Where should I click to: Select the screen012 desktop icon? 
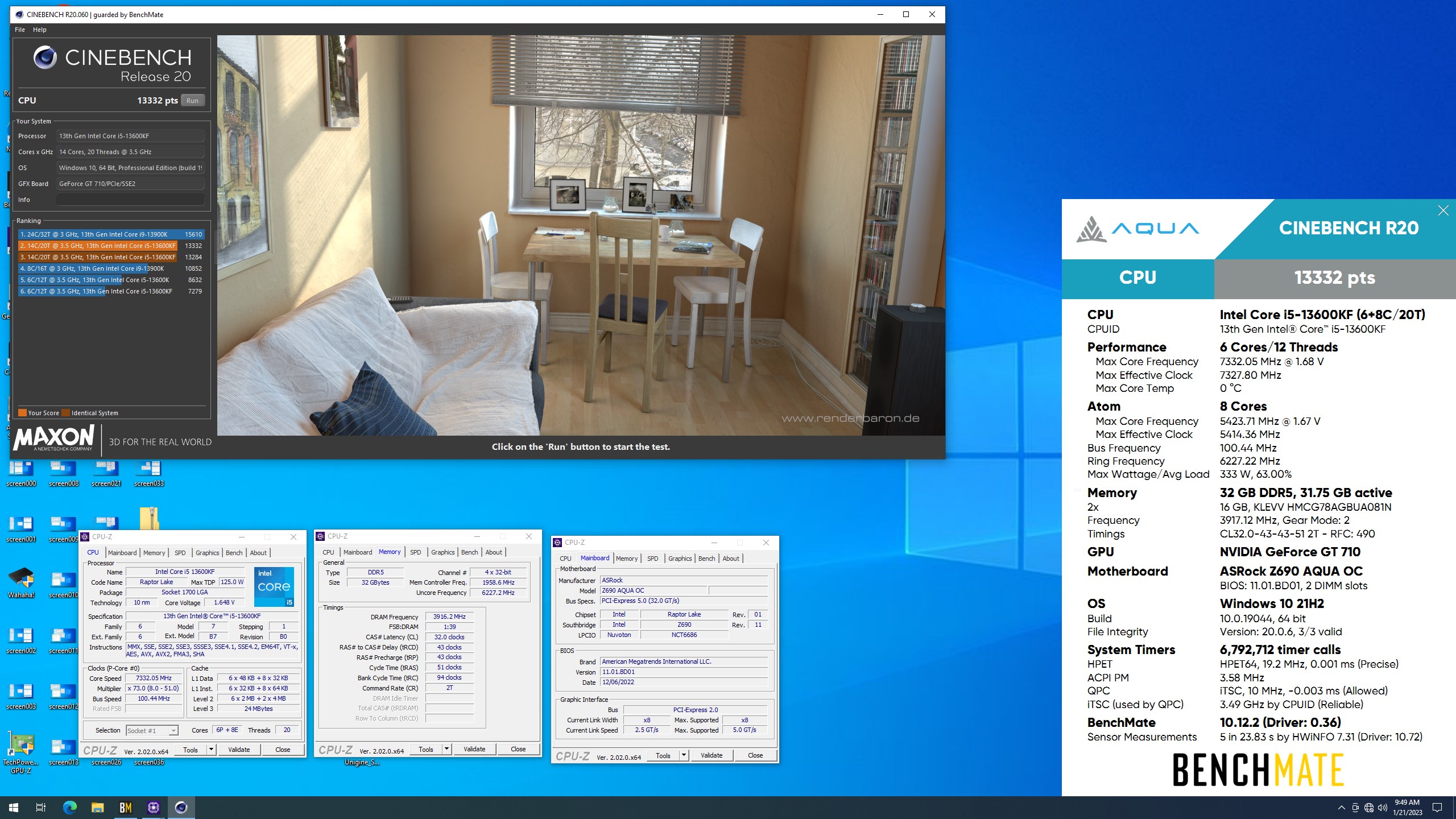point(63,696)
